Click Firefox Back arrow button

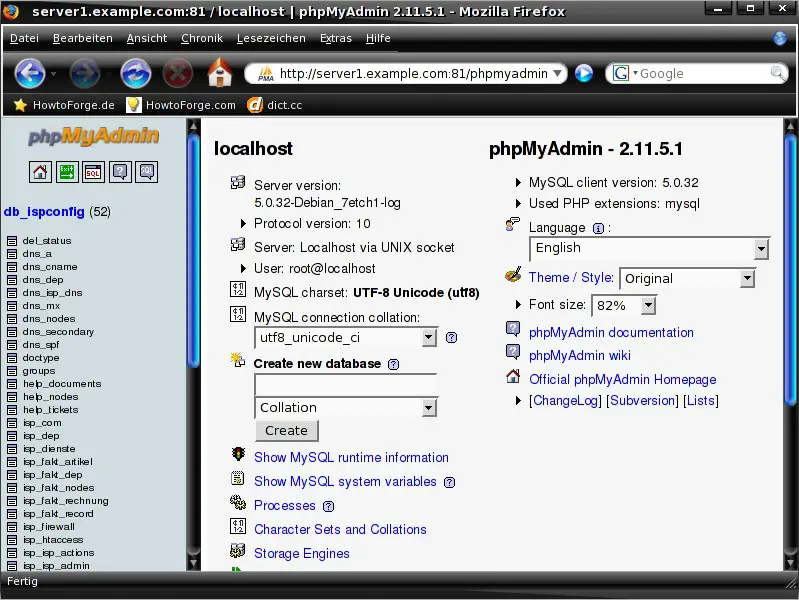coord(30,73)
